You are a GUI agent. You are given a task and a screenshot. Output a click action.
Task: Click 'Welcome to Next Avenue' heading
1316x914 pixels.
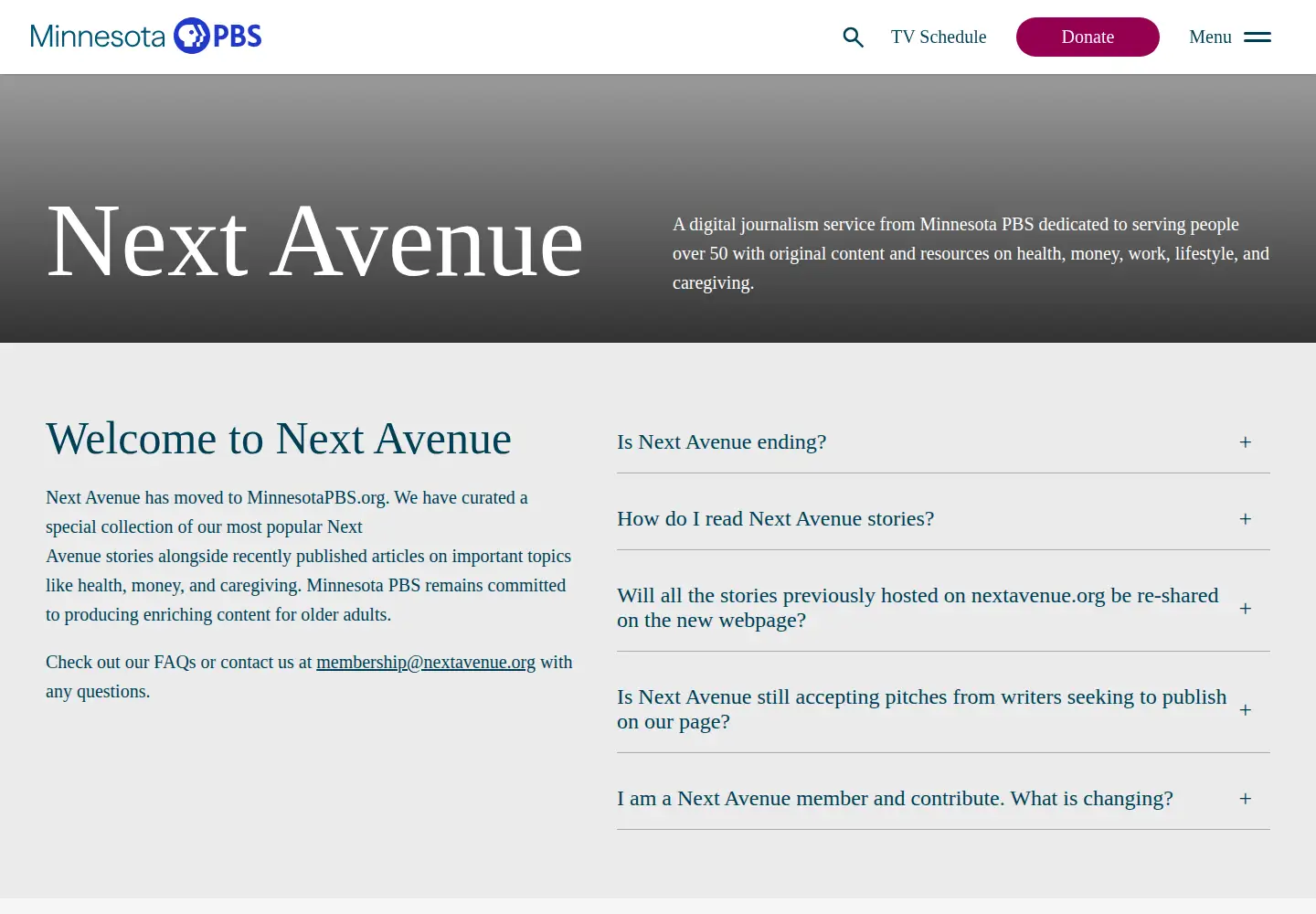pyautogui.click(x=279, y=439)
